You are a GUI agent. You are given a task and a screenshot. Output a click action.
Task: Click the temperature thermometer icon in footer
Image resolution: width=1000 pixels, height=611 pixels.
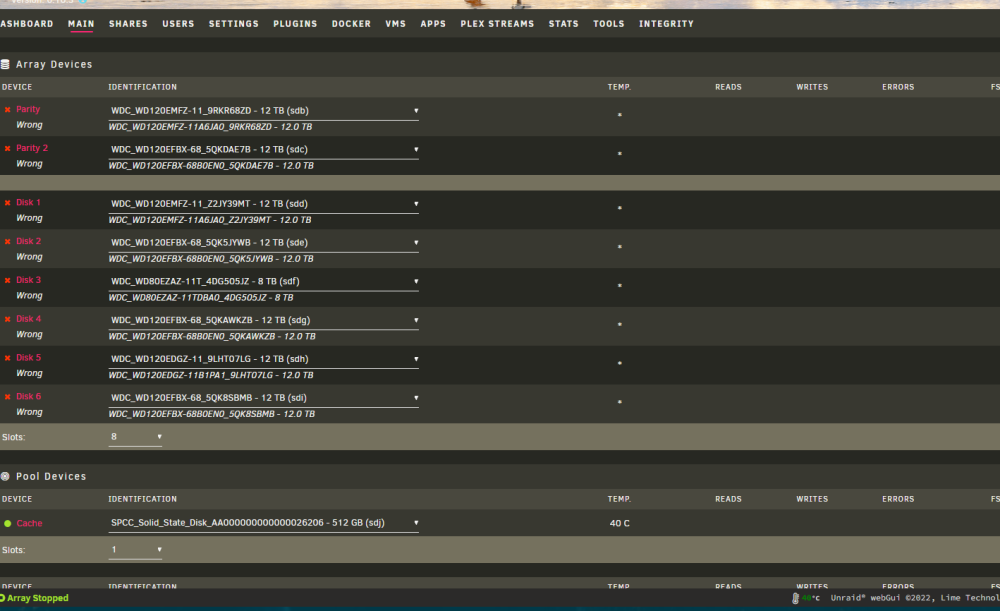click(795, 598)
